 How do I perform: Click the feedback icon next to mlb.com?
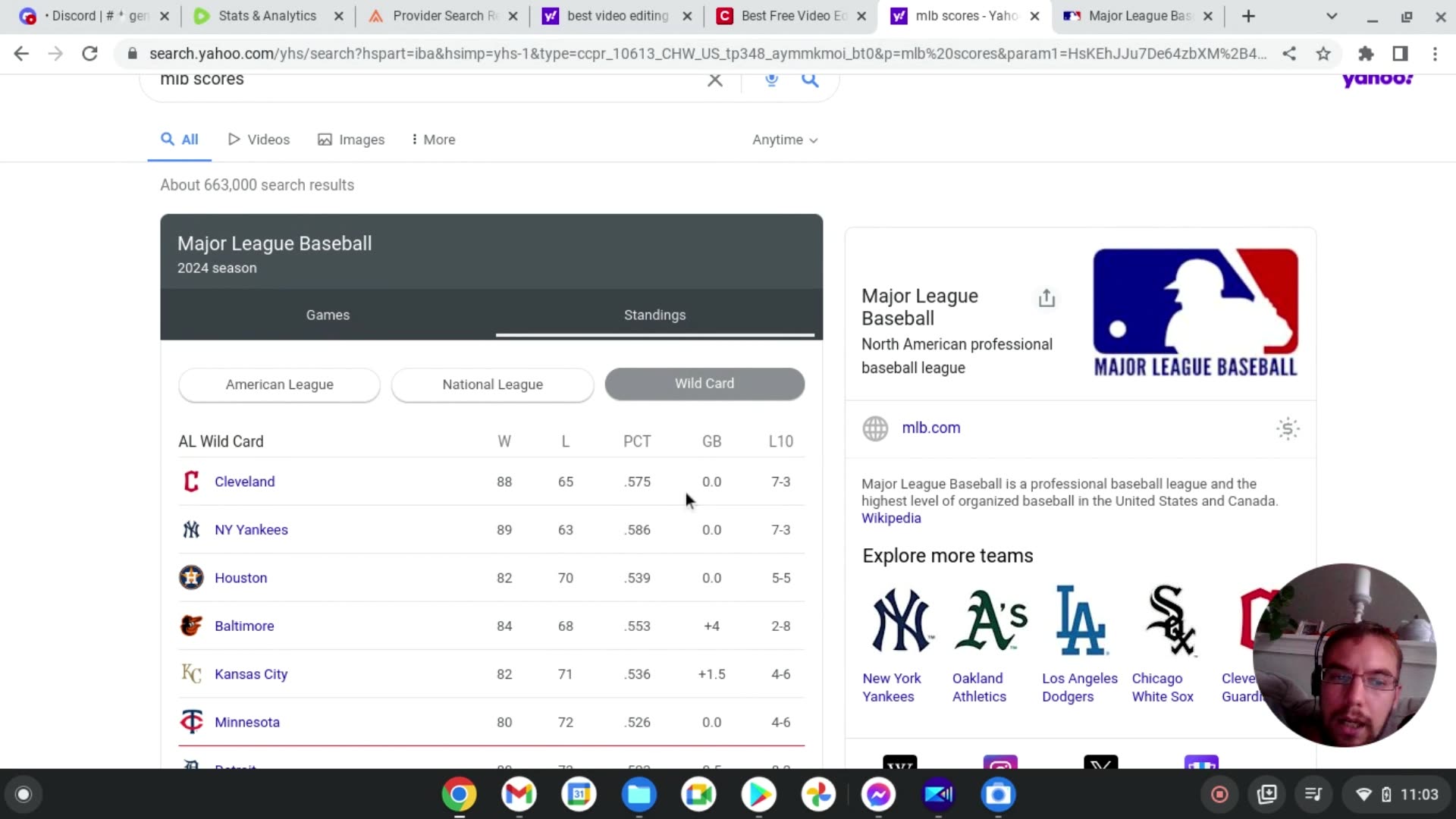click(x=1288, y=428)
